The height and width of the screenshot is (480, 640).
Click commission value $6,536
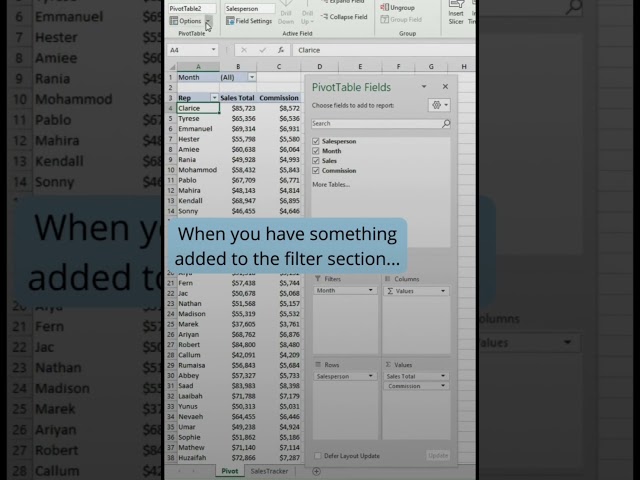(279, 118)
